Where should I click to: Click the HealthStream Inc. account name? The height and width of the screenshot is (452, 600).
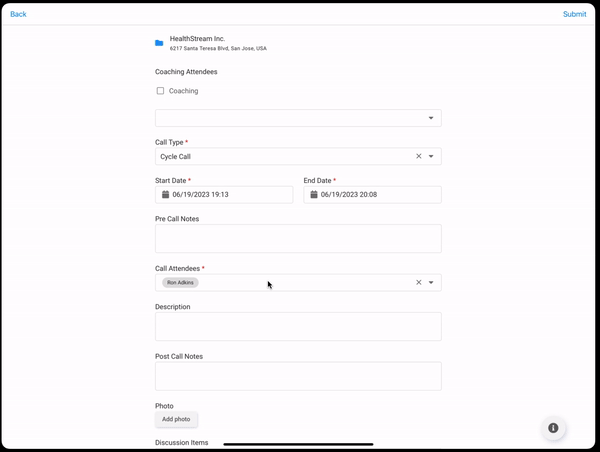pyautogui.click(x=197, y=38)
